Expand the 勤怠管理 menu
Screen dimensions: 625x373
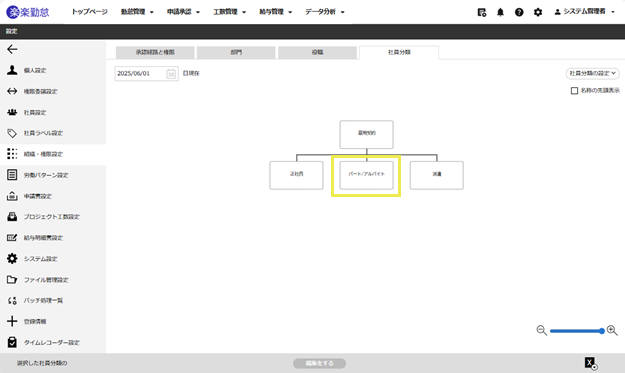pos(137,12)
